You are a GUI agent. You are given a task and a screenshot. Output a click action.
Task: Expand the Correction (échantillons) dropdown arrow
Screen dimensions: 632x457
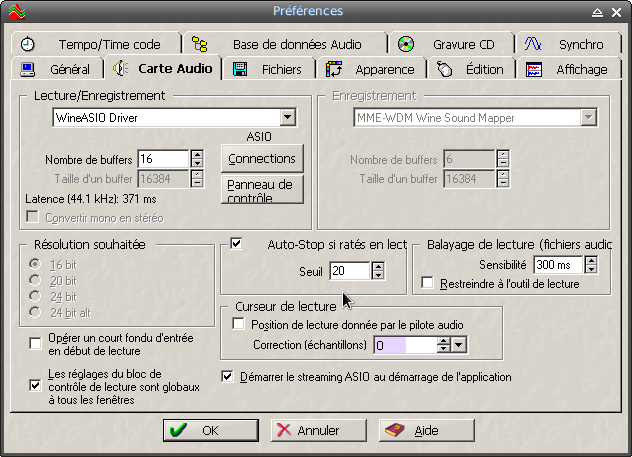click(x=459, y=345)
